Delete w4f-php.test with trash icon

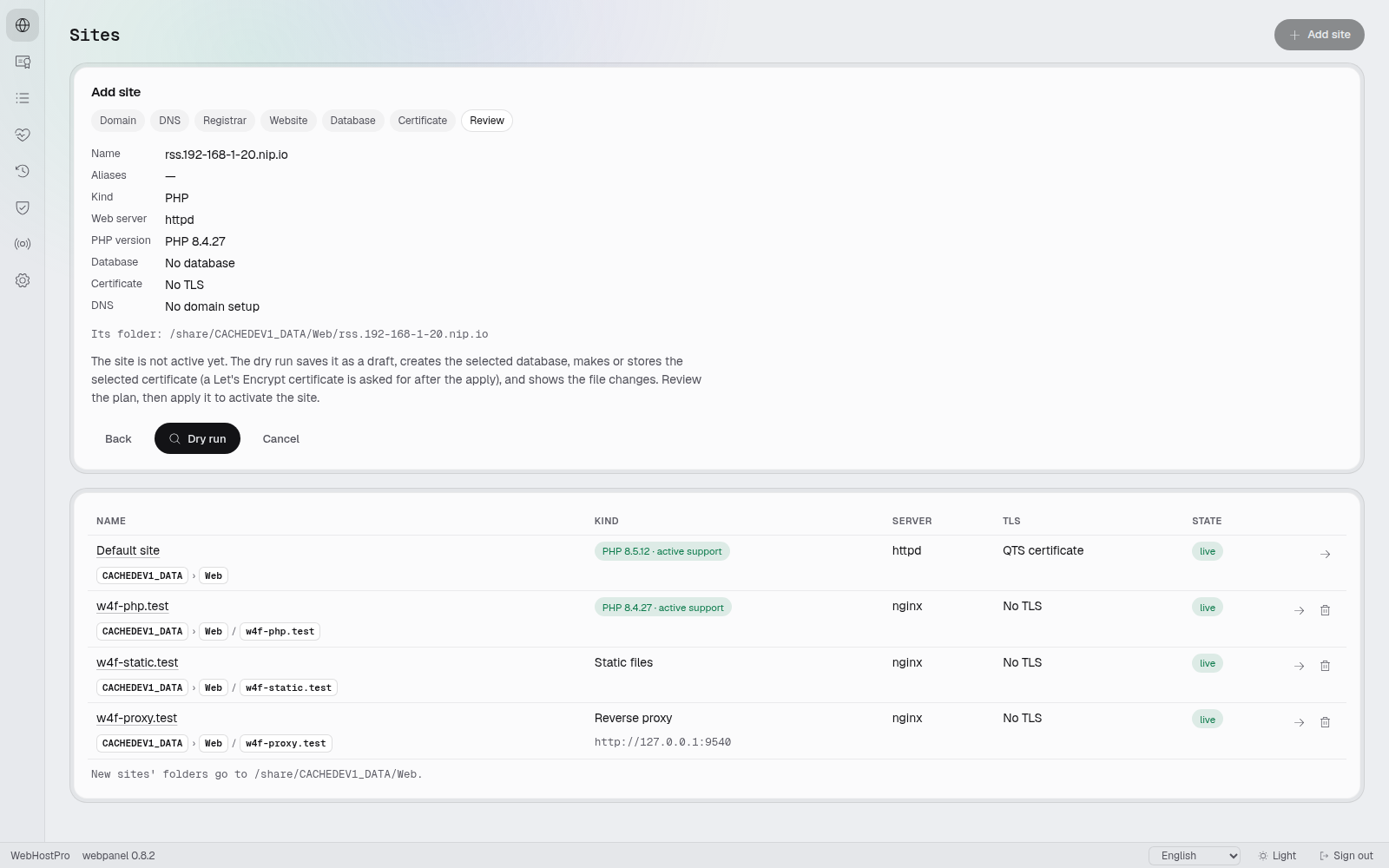point(1326,610)
